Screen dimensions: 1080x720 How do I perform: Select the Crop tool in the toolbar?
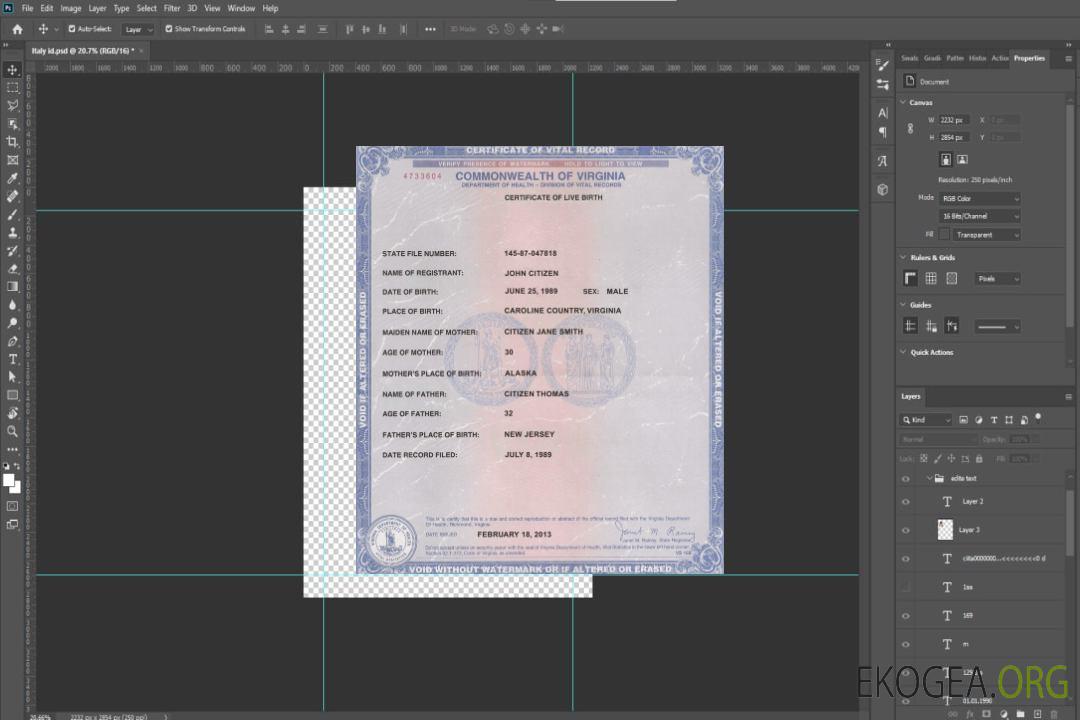pos(13,142)
